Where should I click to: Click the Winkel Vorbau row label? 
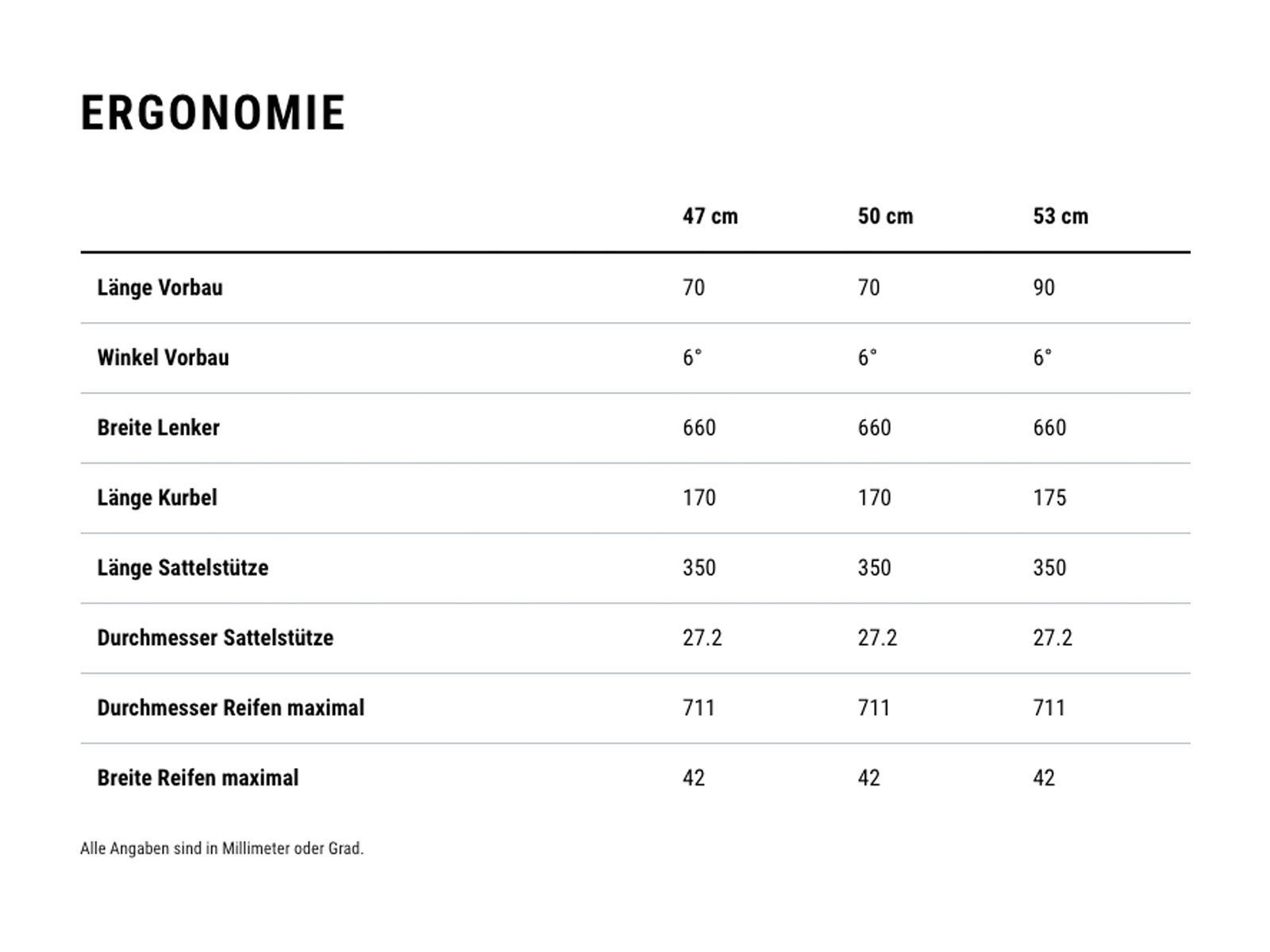click(x=163, y=358)
